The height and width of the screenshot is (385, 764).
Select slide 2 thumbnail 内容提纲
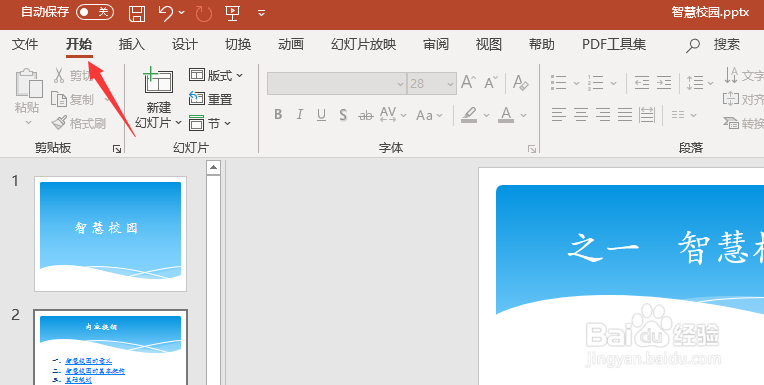(x=110, y=347)
